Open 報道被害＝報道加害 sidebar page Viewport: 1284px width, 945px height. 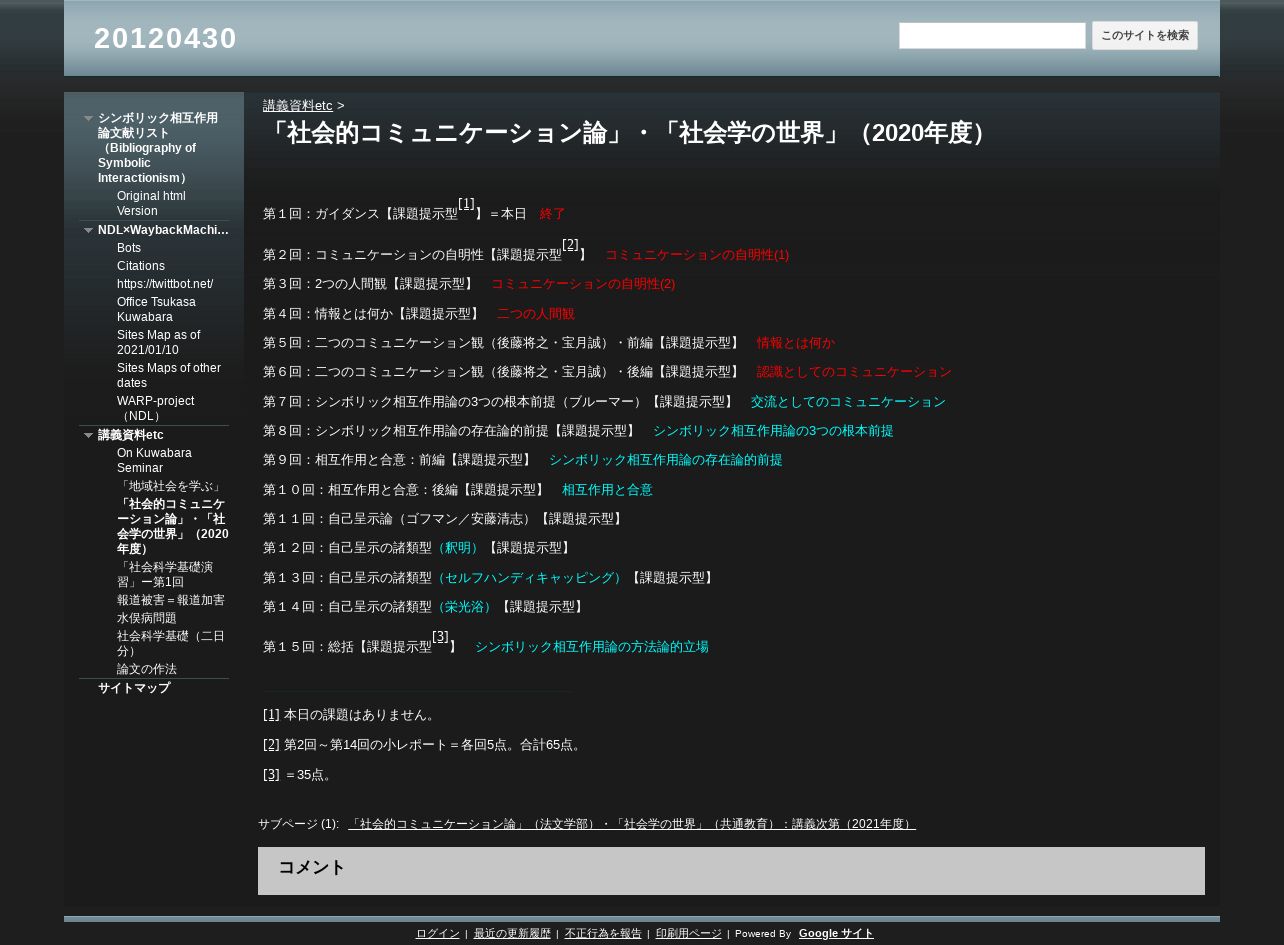pos(171,600)
